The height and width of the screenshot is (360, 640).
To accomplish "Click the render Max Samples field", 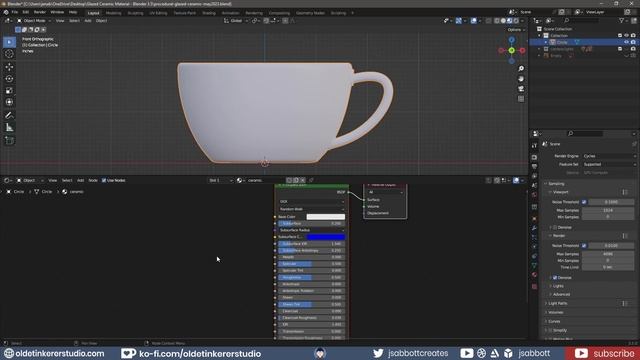I will [607, 253].
